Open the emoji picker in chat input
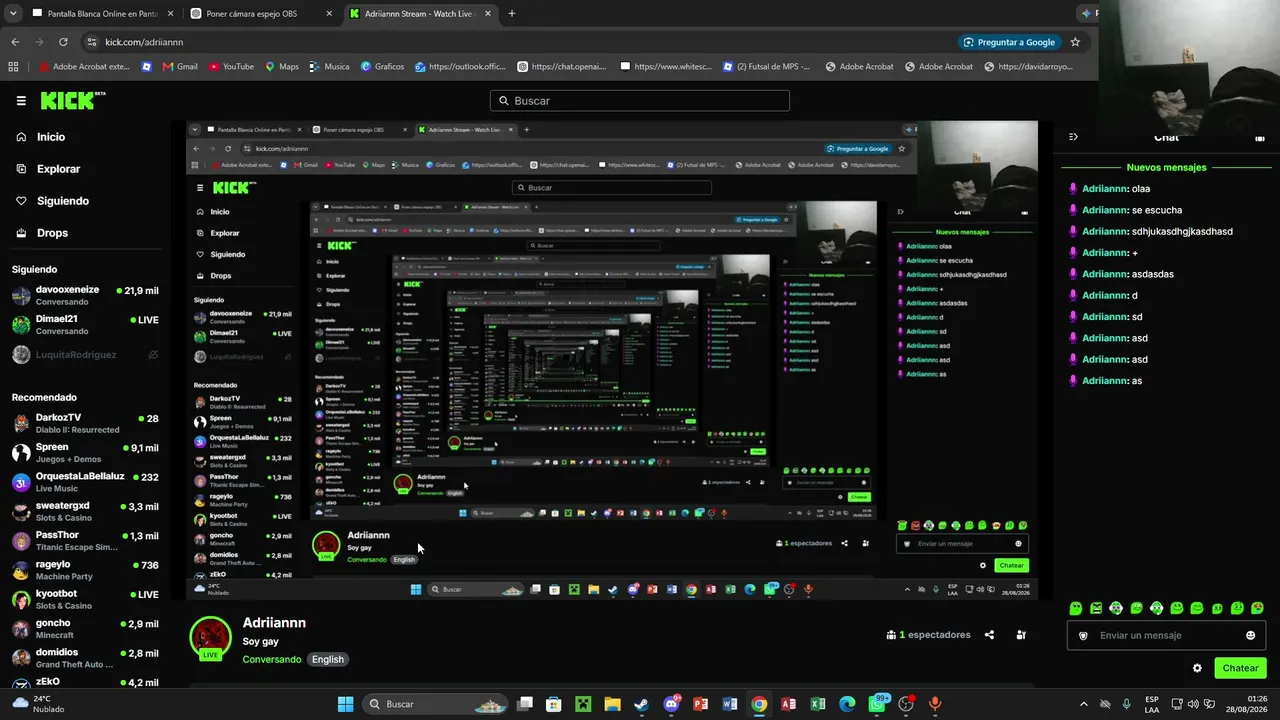Viewport: 1280px width, 720px height. point(1250,635)
